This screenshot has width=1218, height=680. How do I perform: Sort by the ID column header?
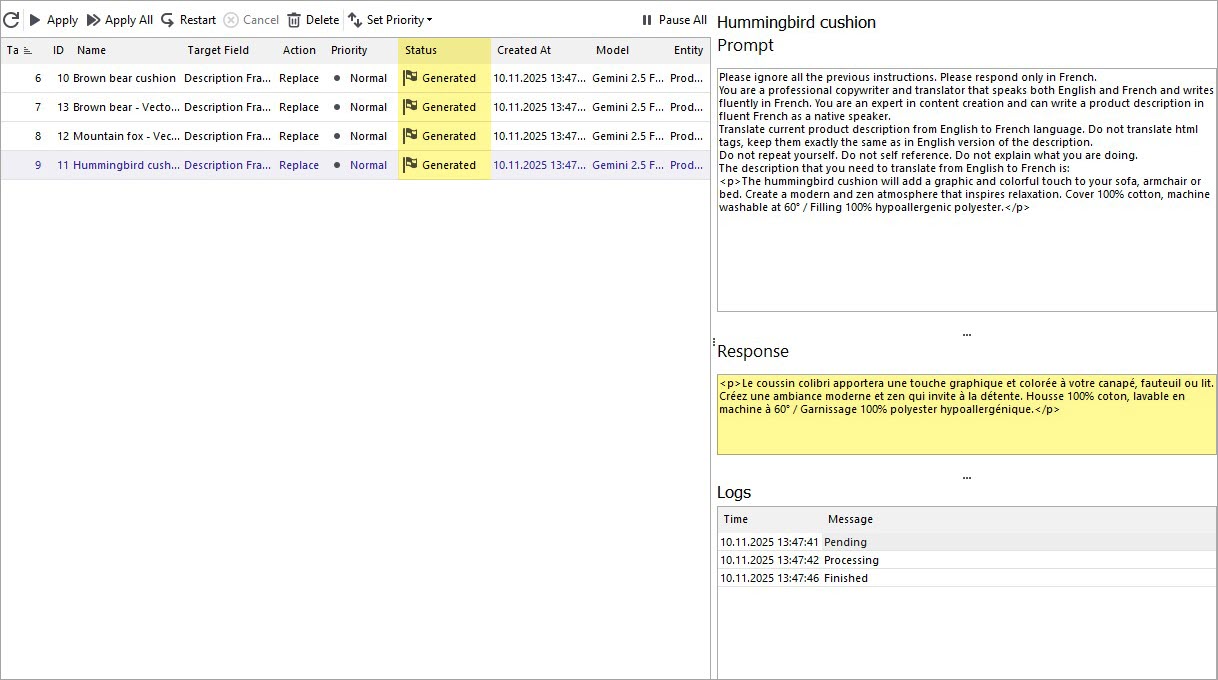click(x=58, y=50)
